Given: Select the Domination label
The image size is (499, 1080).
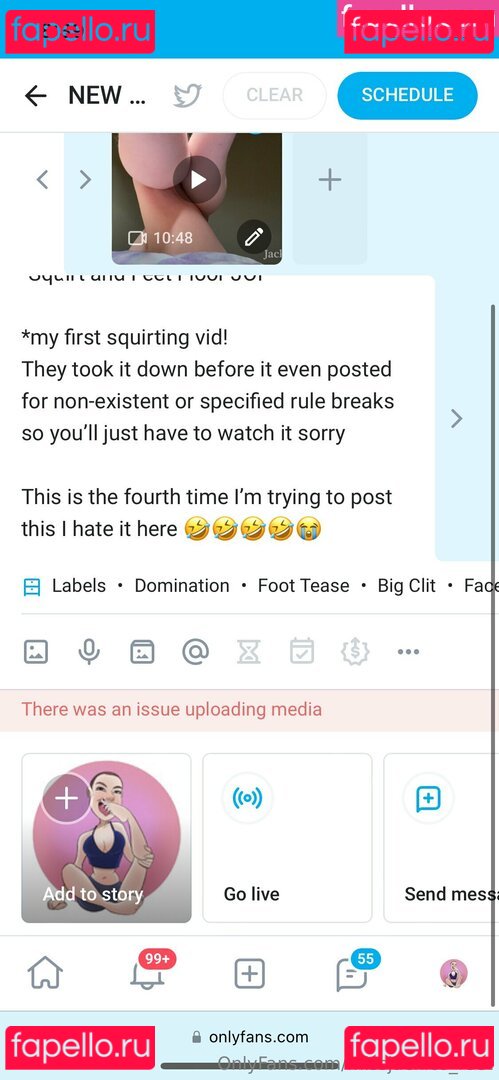Looking at the screenshot, I should coord(182,585).
